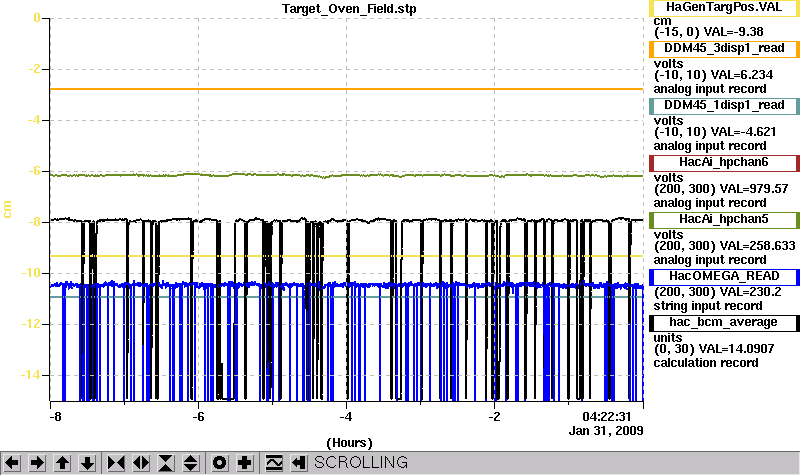Select the hac_bcm_average curve legend
Image resolution: width=800 pixels, height=475 pixels.
(x=724, y=323)
